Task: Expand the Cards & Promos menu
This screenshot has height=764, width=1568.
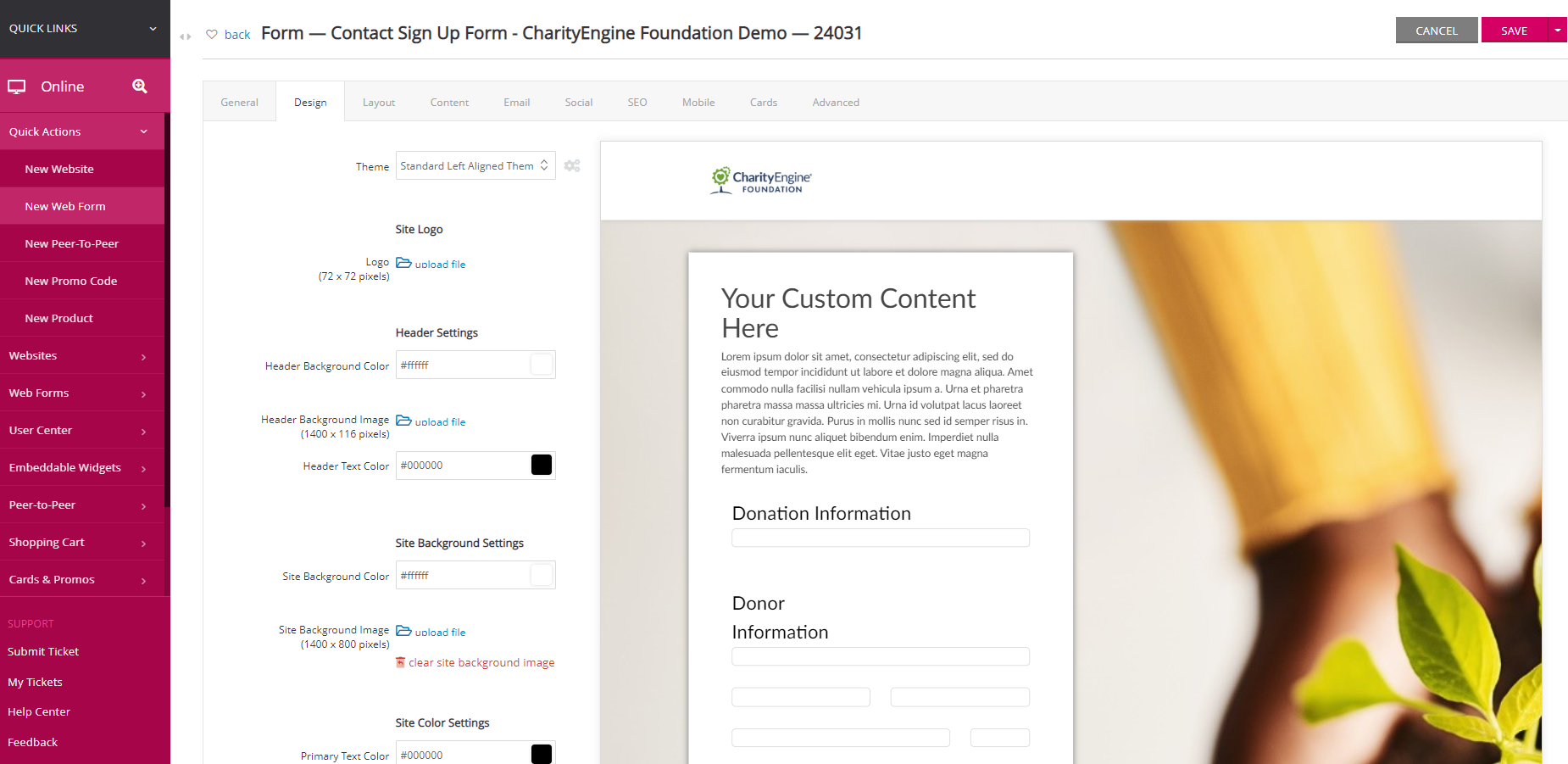Action: tap(82, 579)
